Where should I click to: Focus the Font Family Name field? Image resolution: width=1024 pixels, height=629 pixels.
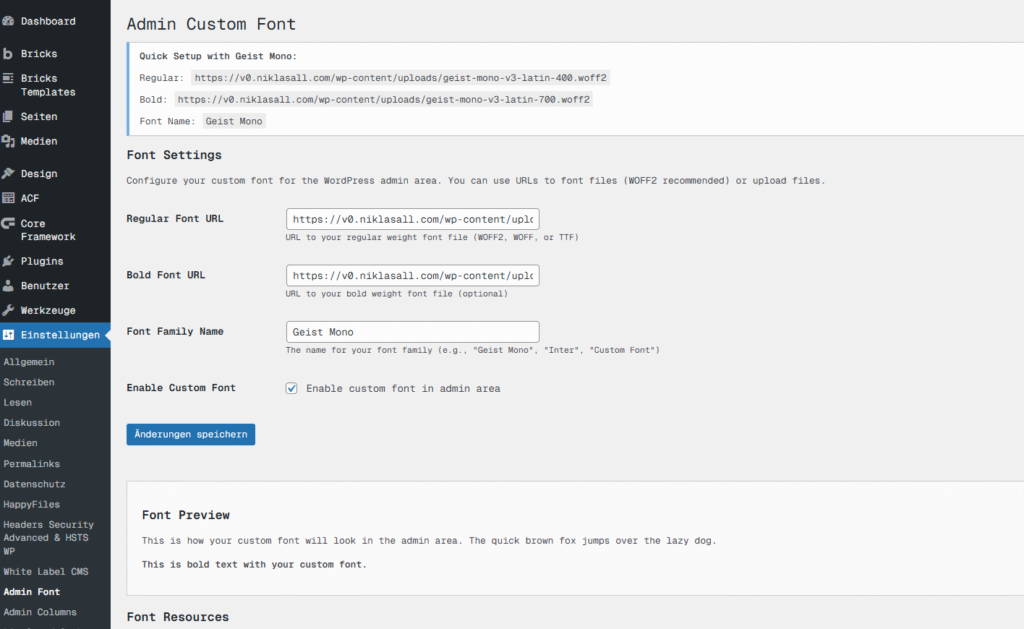click(412, 332)
